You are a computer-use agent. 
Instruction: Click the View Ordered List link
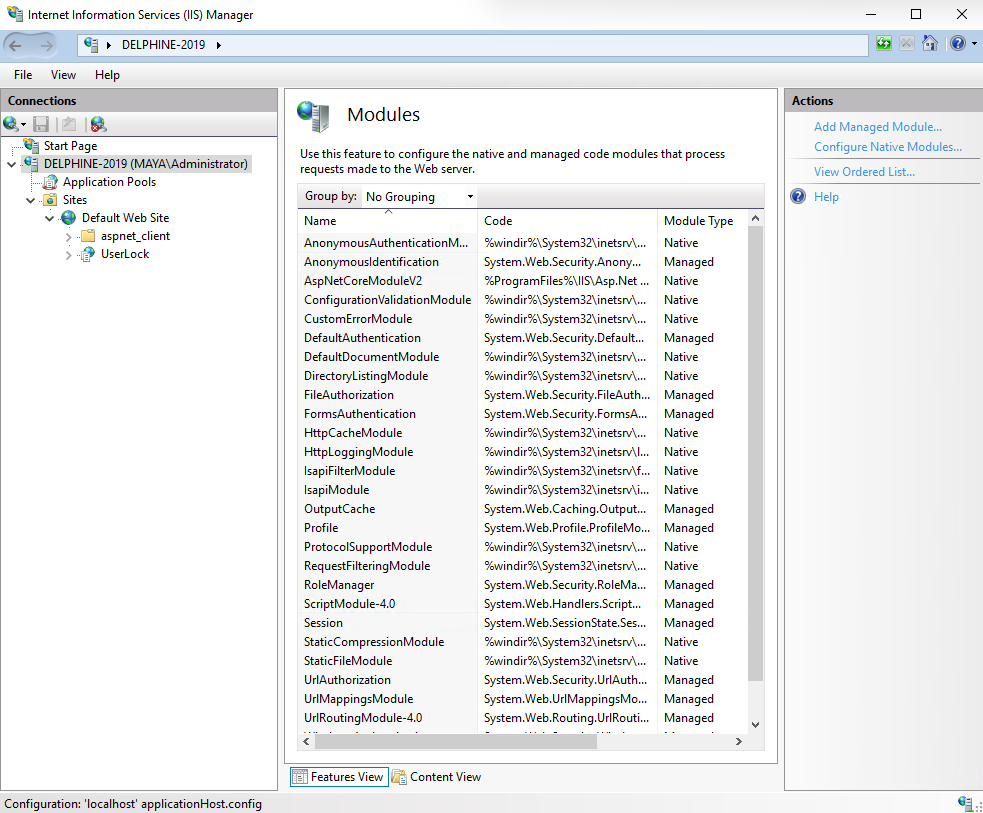click(x=864, y=172)
